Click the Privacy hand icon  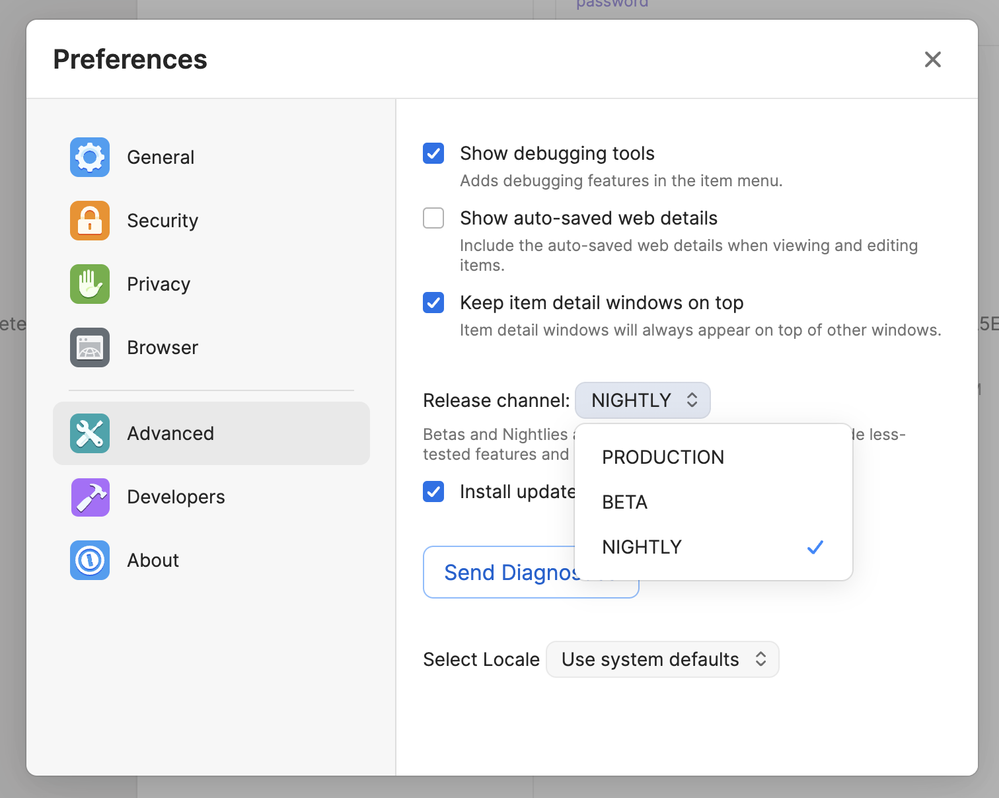point(90,284)
